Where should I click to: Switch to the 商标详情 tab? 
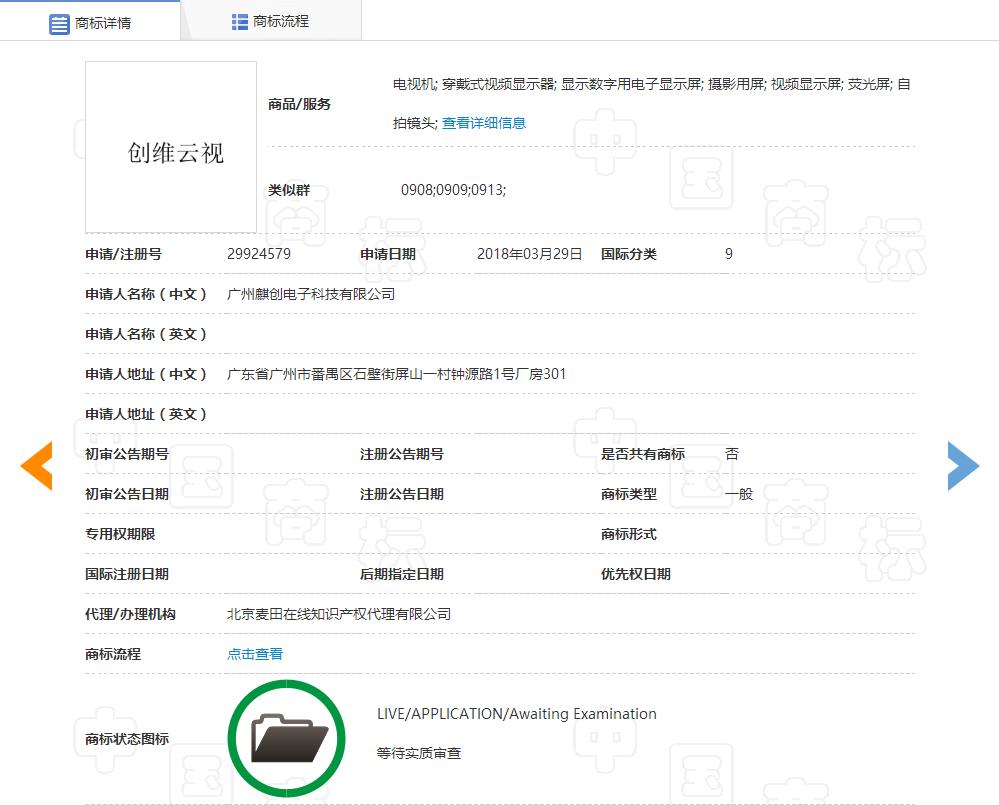[103, 22]
